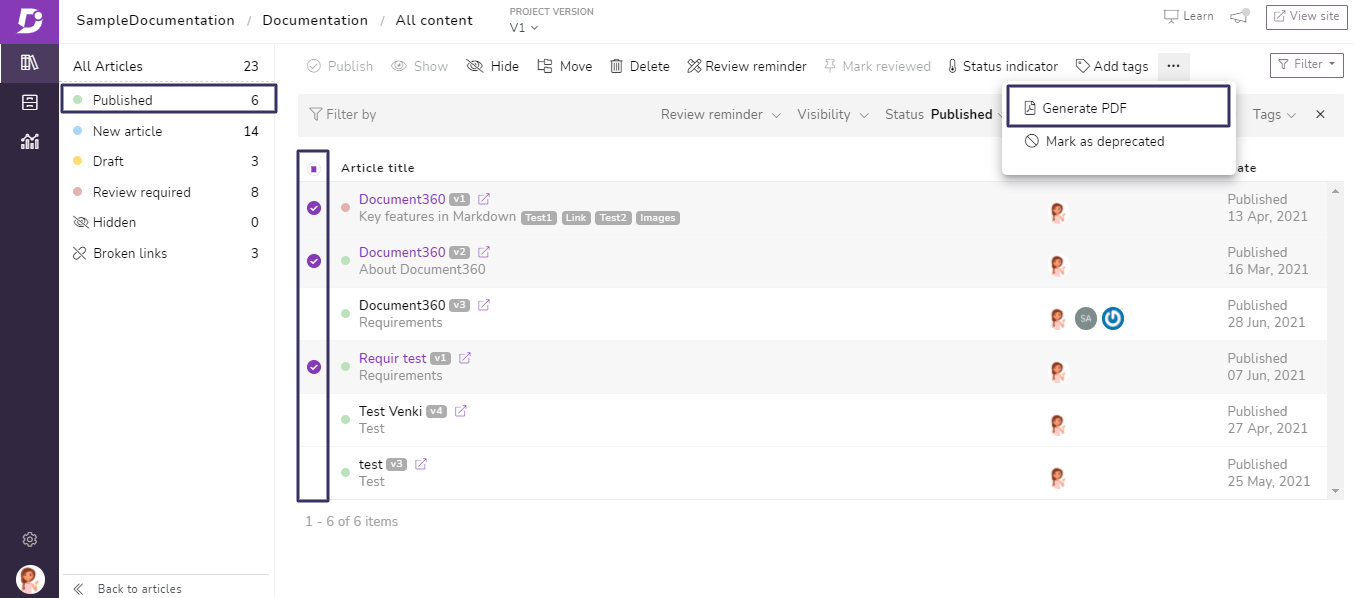Select the New article category
The height and width of the screenshot is (598, 1354).
tap(166, 131)
